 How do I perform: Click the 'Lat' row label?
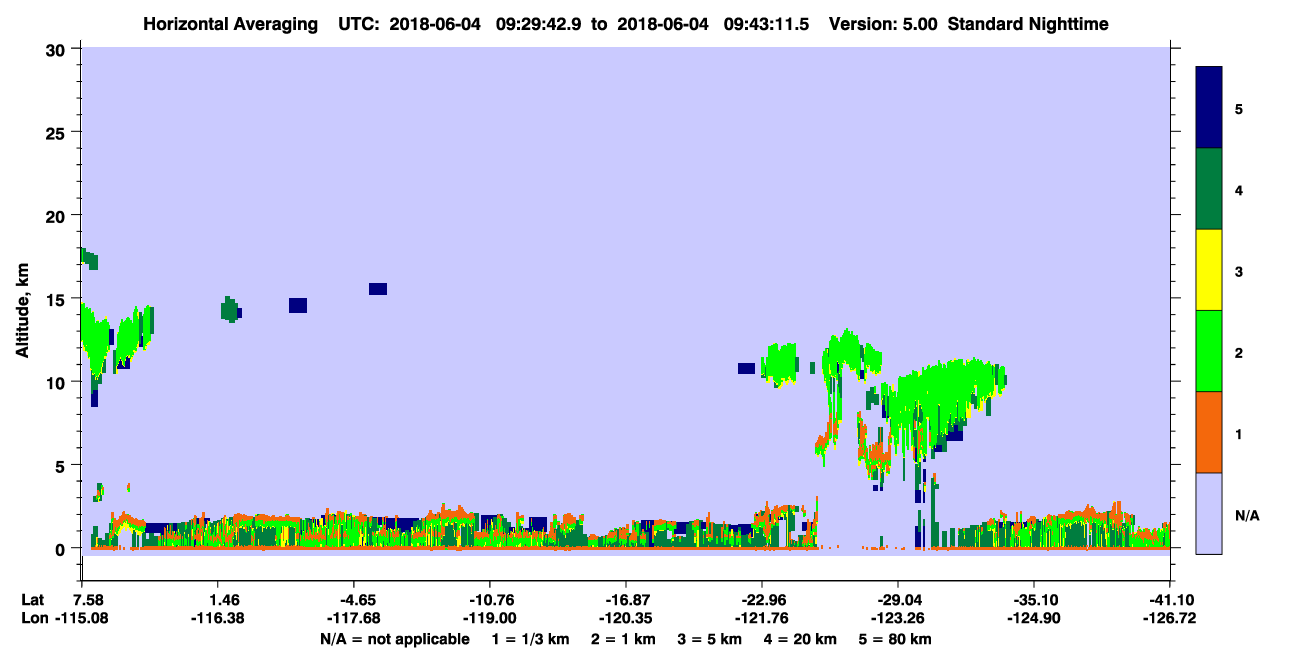tap(32, 600)
